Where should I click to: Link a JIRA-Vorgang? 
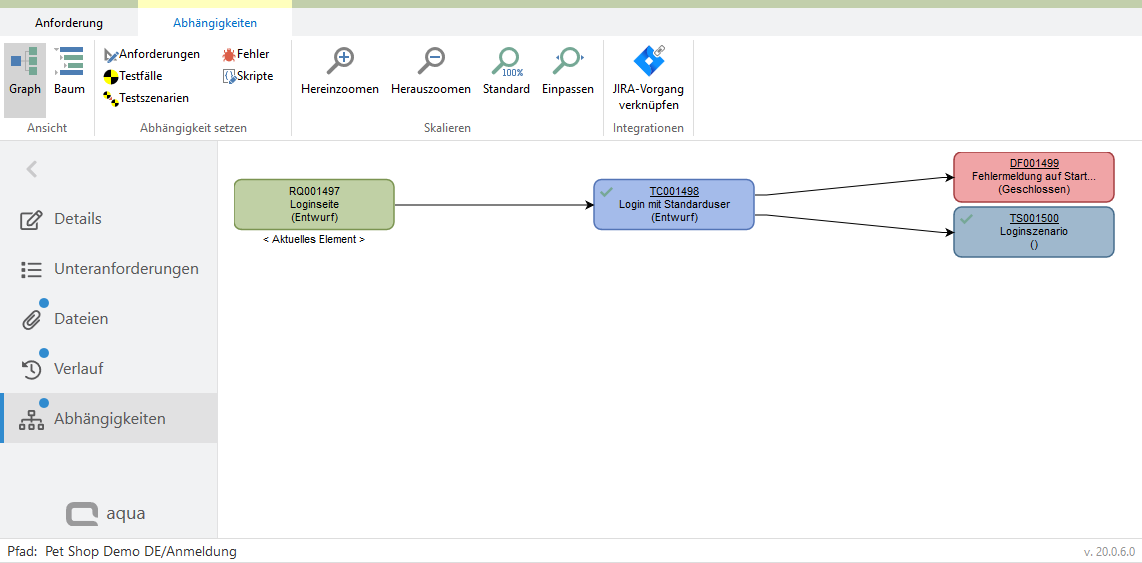(x=648, y=76)
